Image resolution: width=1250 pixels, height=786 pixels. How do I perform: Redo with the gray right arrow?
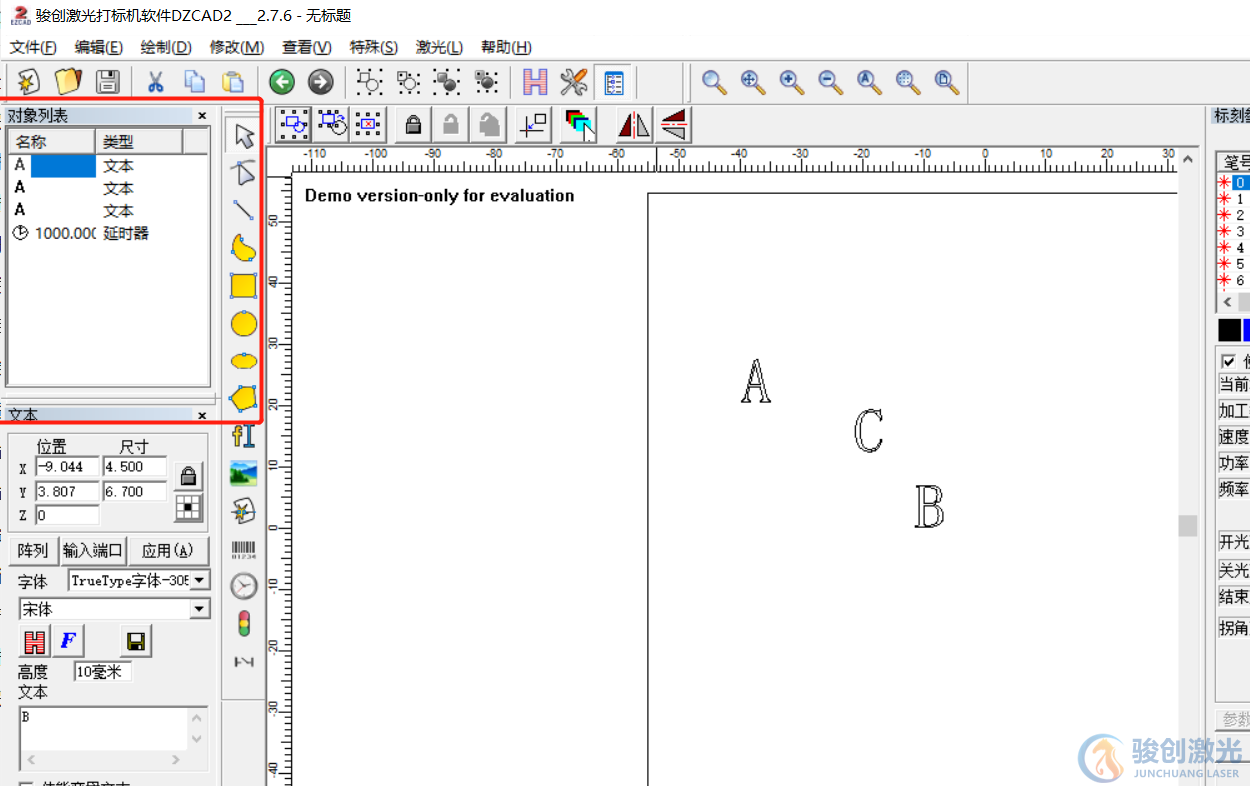(x=320, y=81)
